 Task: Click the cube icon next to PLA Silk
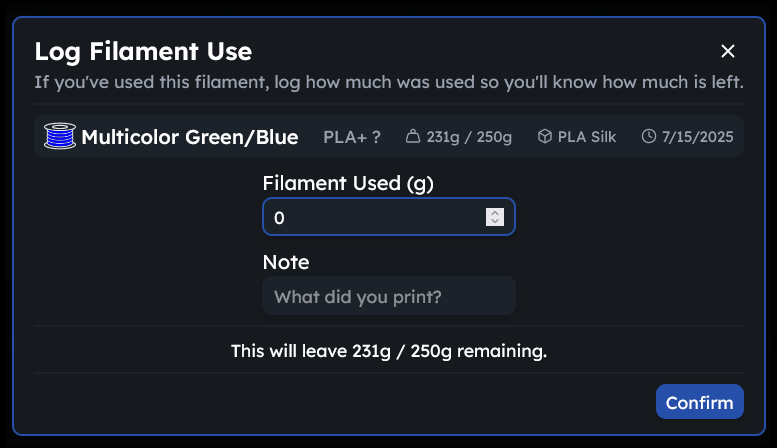pos(545,136)
